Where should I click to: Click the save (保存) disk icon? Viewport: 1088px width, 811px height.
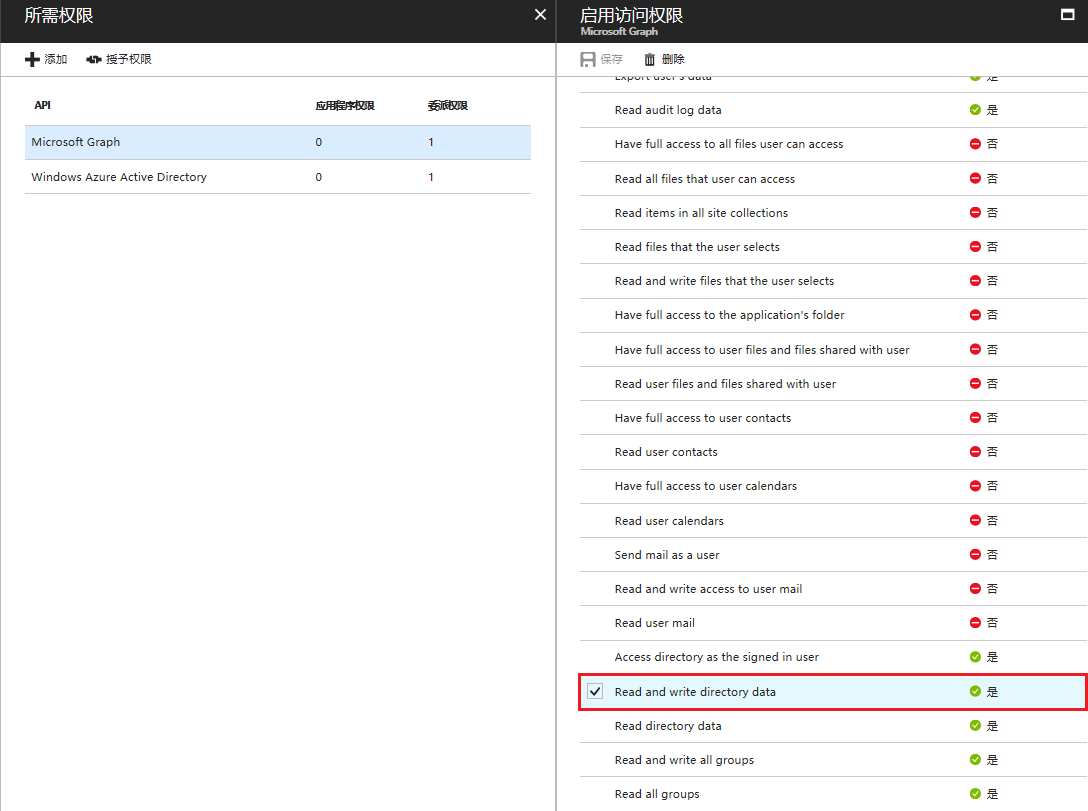pos(588,60)
